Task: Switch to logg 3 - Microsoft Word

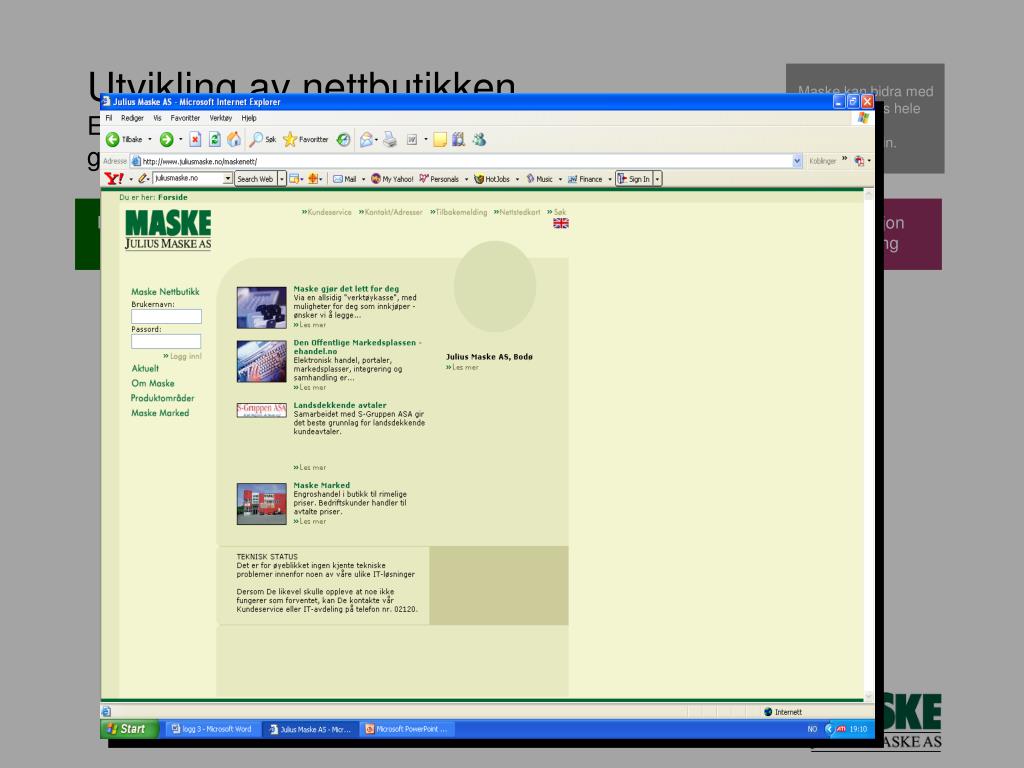Action: click(x=212, y=729)
